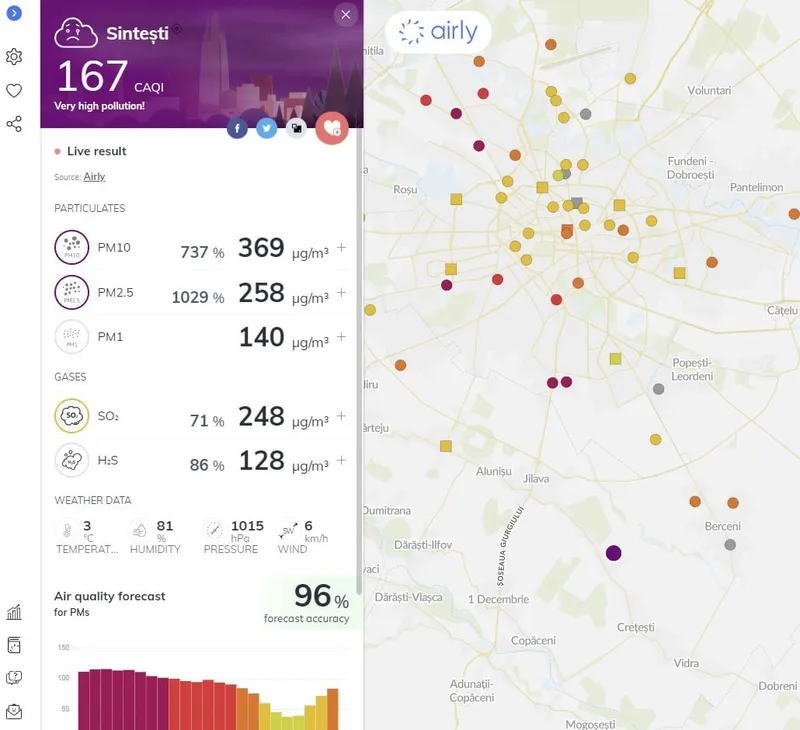
Task: Click the tallest dark-red forecast bar
Action: point(100,698)
